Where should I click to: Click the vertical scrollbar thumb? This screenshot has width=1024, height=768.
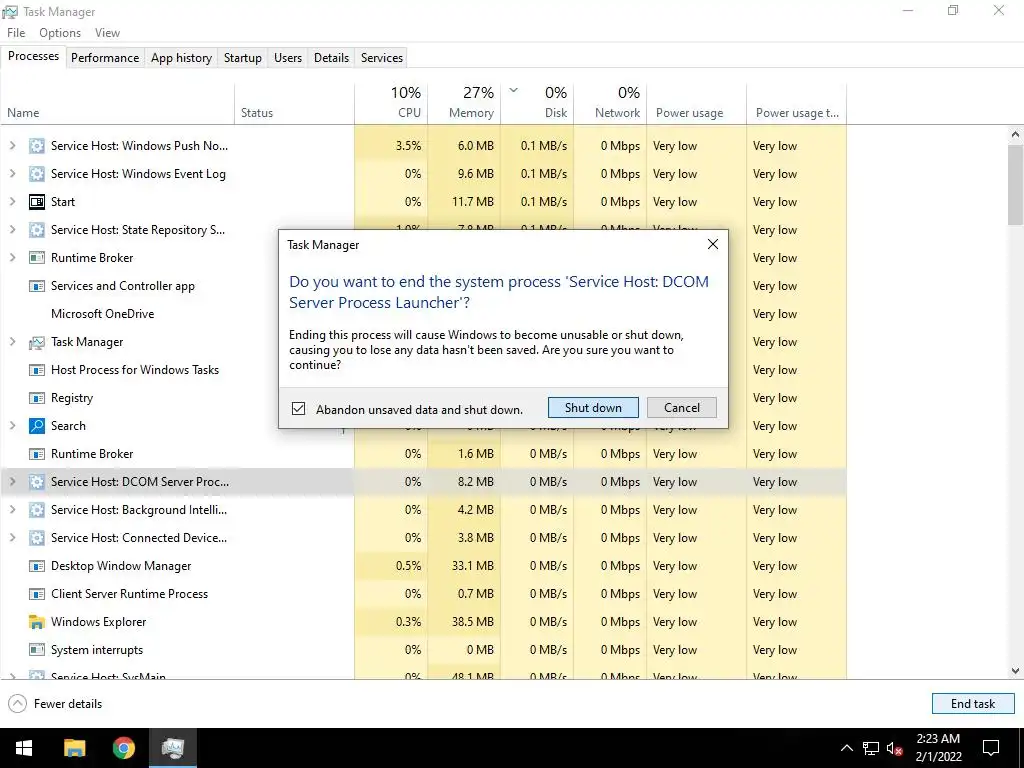click(x=1015, y=185)
